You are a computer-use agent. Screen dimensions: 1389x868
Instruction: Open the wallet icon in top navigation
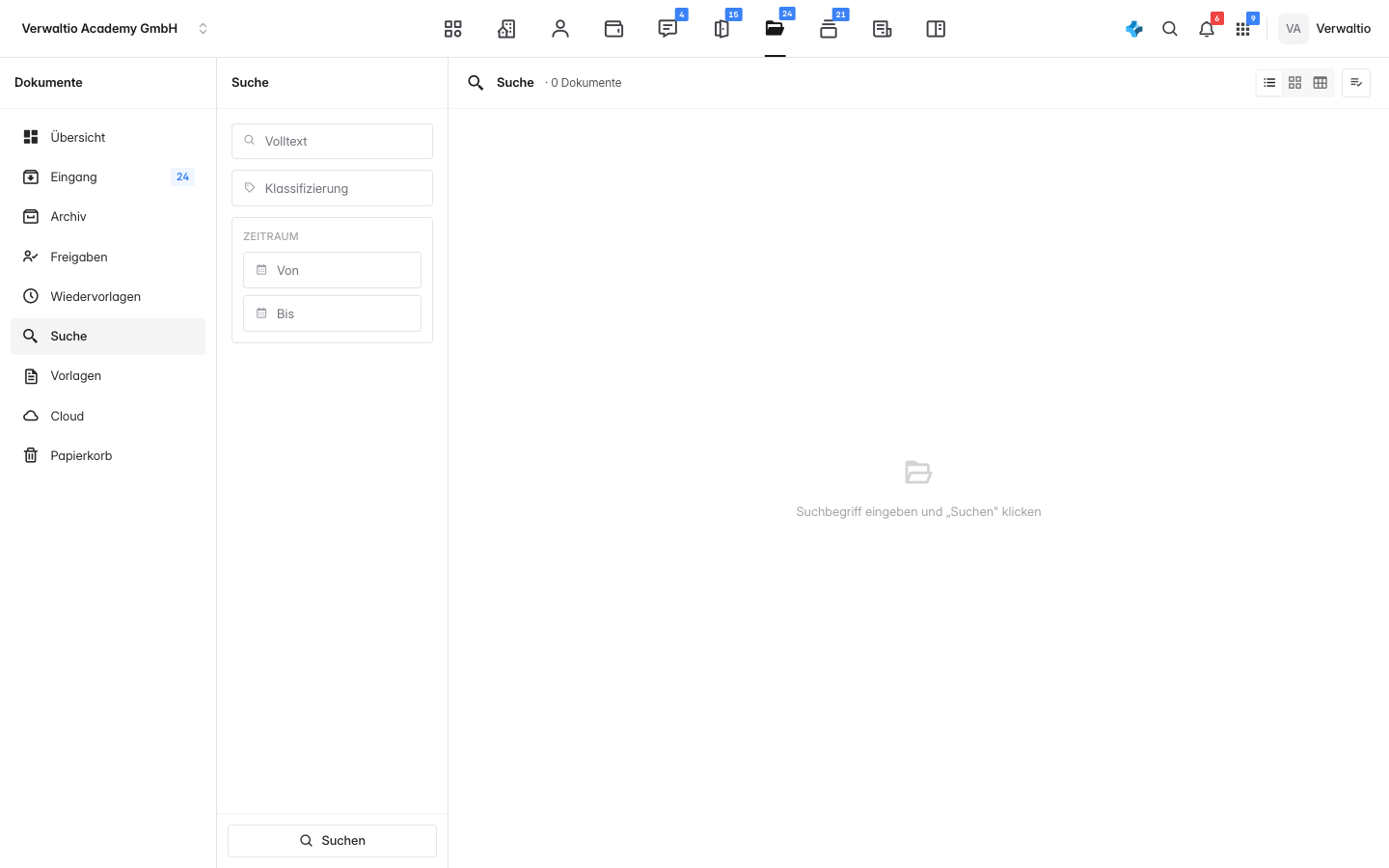coord(613,29)
